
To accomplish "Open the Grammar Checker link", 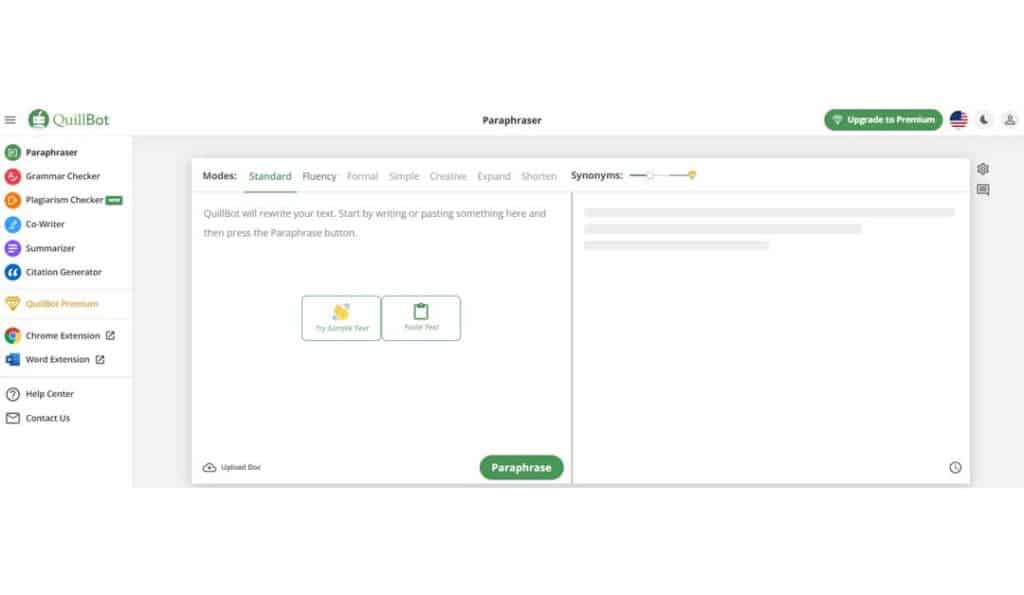I will pyautogui.click(x=63, y=176).
